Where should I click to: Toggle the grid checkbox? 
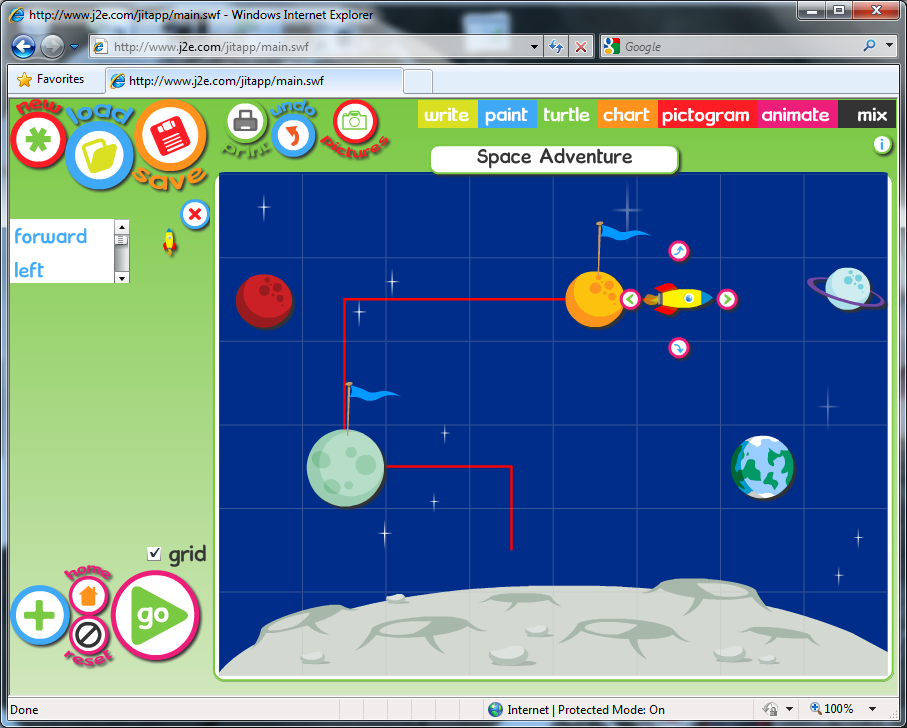pyautogui.click(x=154, y=554)
